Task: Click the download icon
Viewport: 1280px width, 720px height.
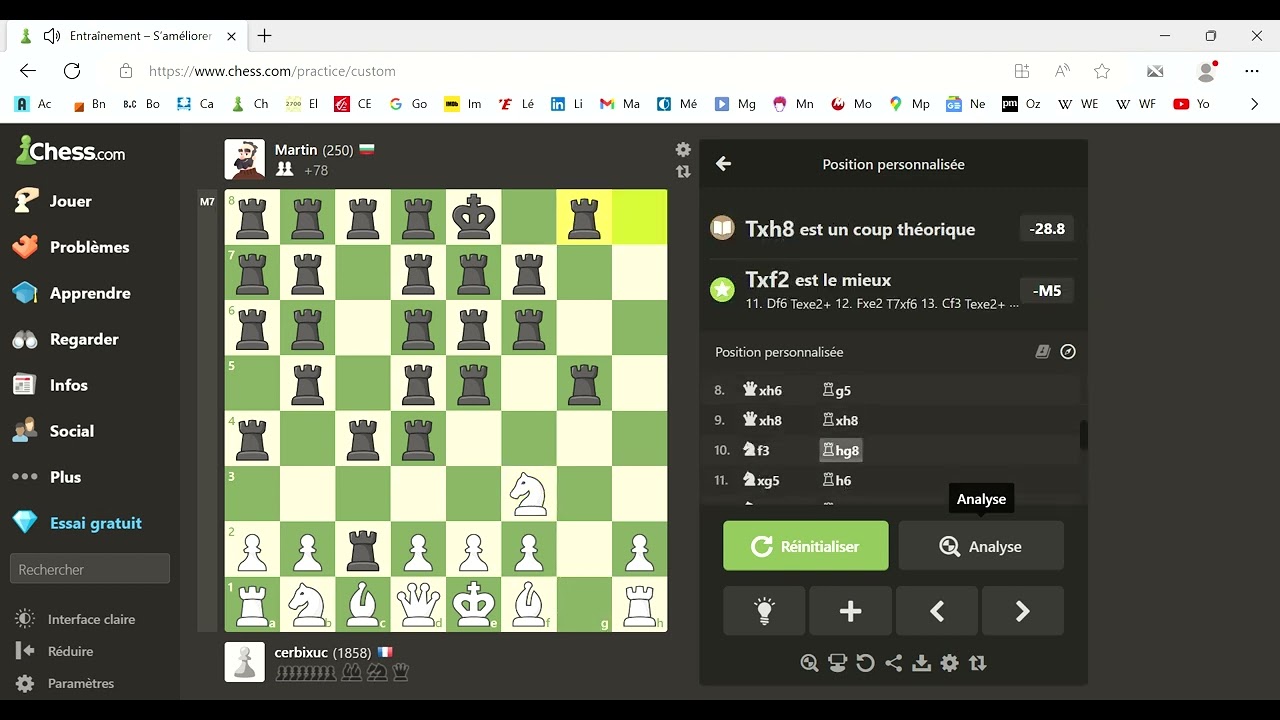Action: (922, 663)
